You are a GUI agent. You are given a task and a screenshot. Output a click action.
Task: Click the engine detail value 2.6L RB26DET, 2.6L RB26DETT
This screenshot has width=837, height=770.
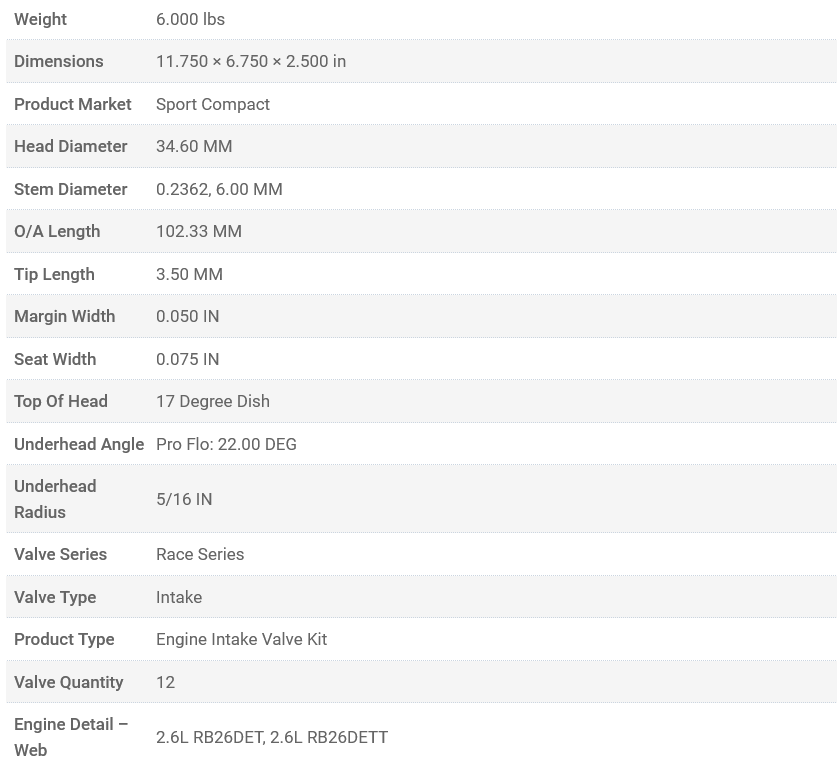coord(272,737)
